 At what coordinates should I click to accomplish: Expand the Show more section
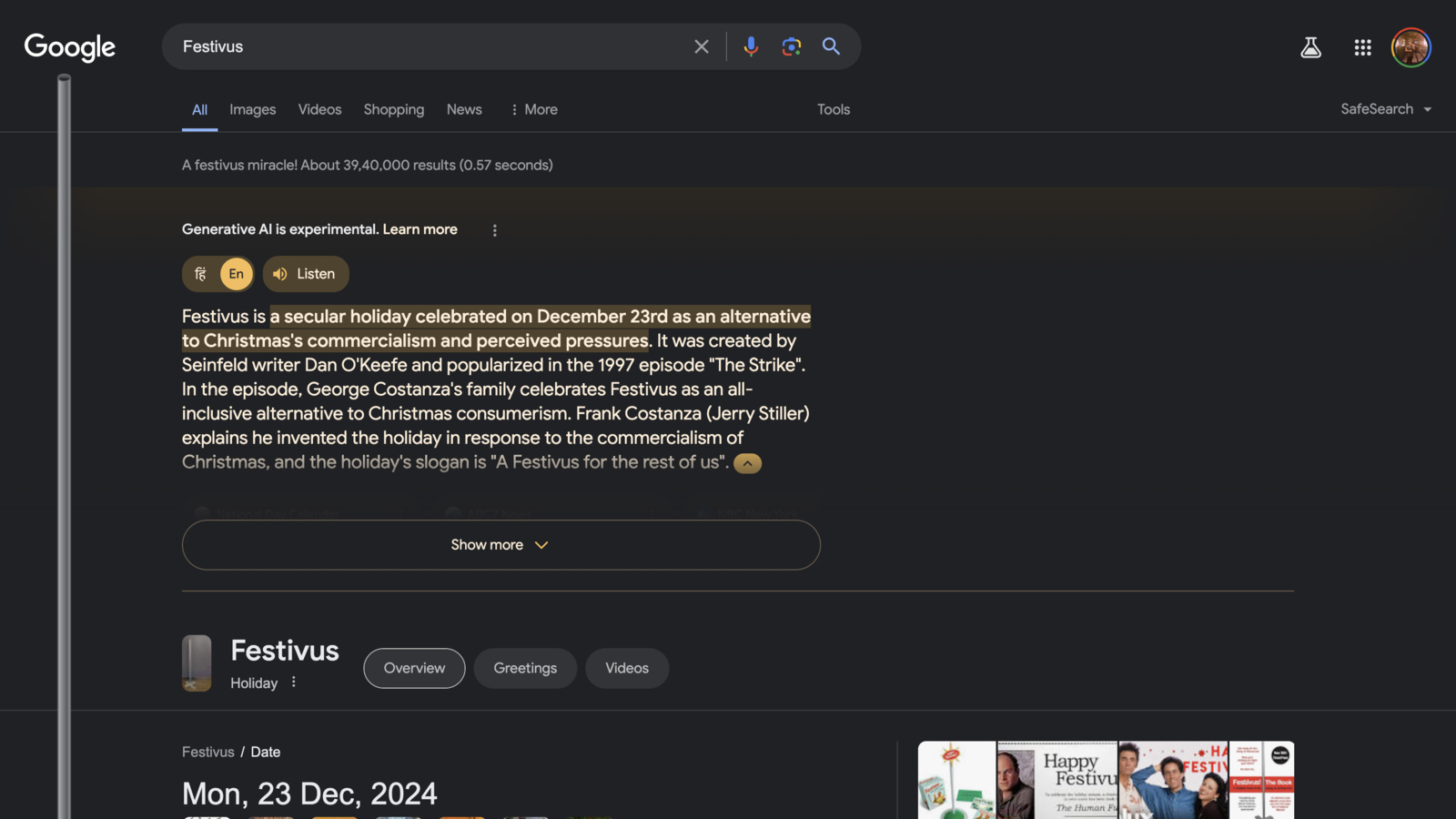(500, 544)
